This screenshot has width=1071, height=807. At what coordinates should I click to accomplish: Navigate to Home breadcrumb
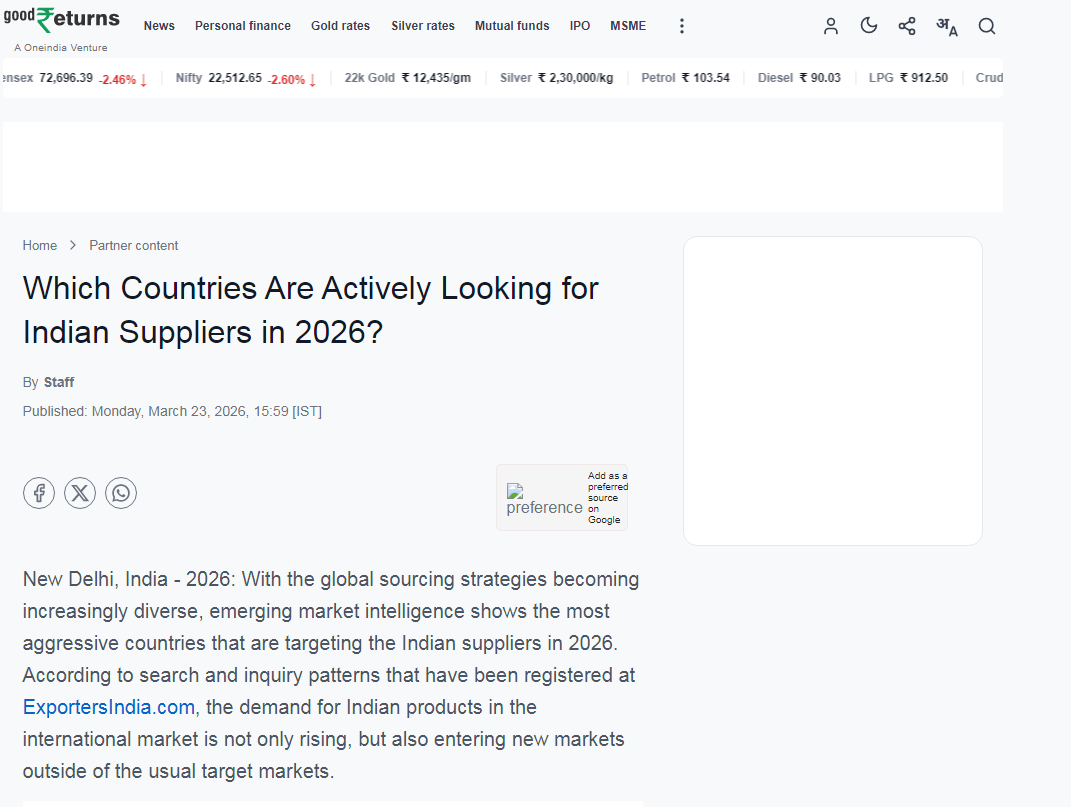pyautogui.click(x=40, y=245)
